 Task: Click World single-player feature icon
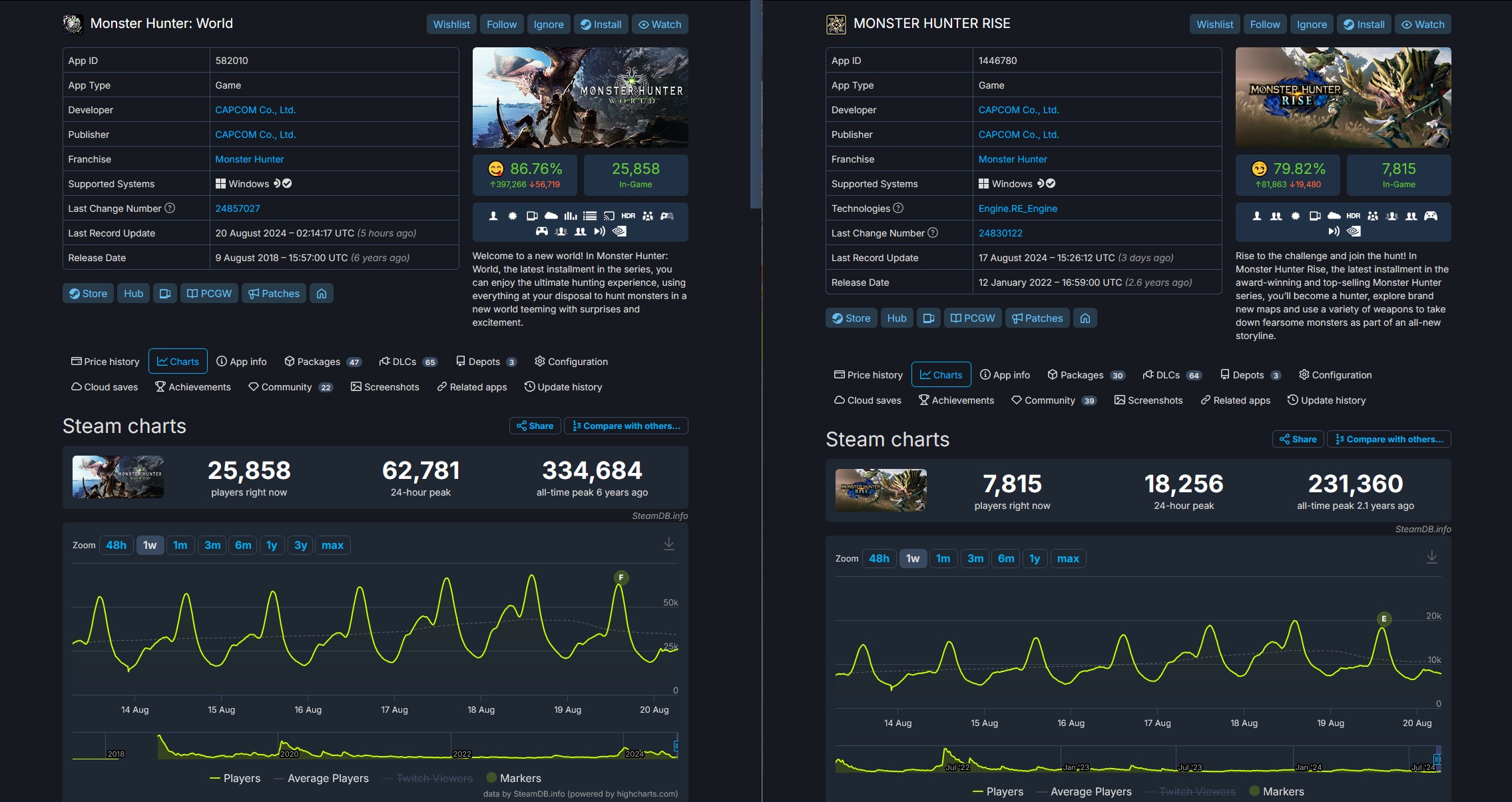[x=493, y=216]
